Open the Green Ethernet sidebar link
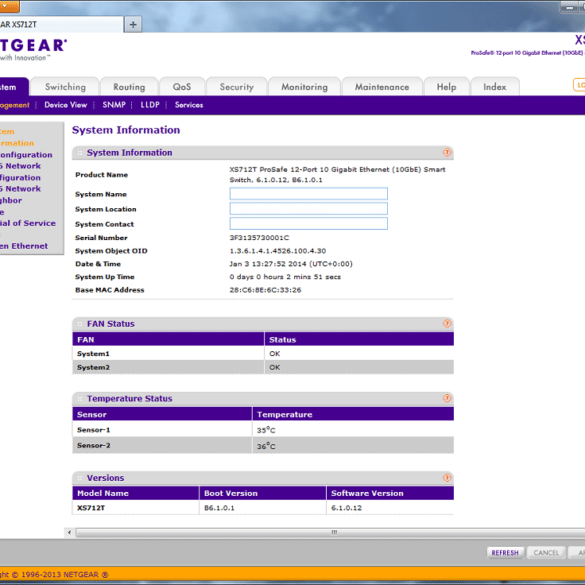 [x=24, y=246]
